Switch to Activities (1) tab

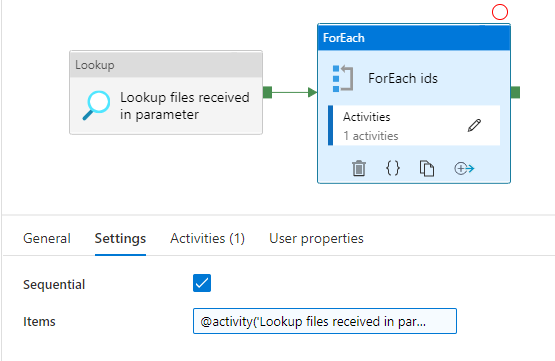(207, 238)
